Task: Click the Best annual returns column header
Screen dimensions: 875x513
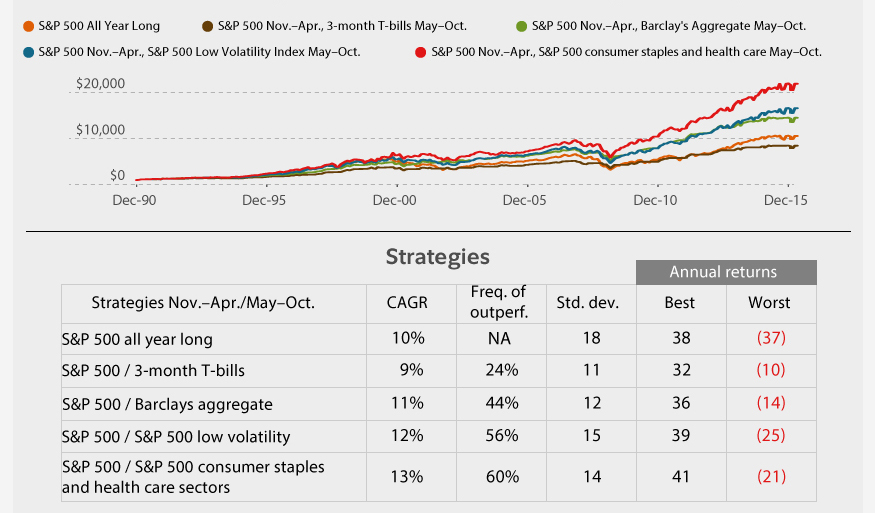Action: [680, 302]
